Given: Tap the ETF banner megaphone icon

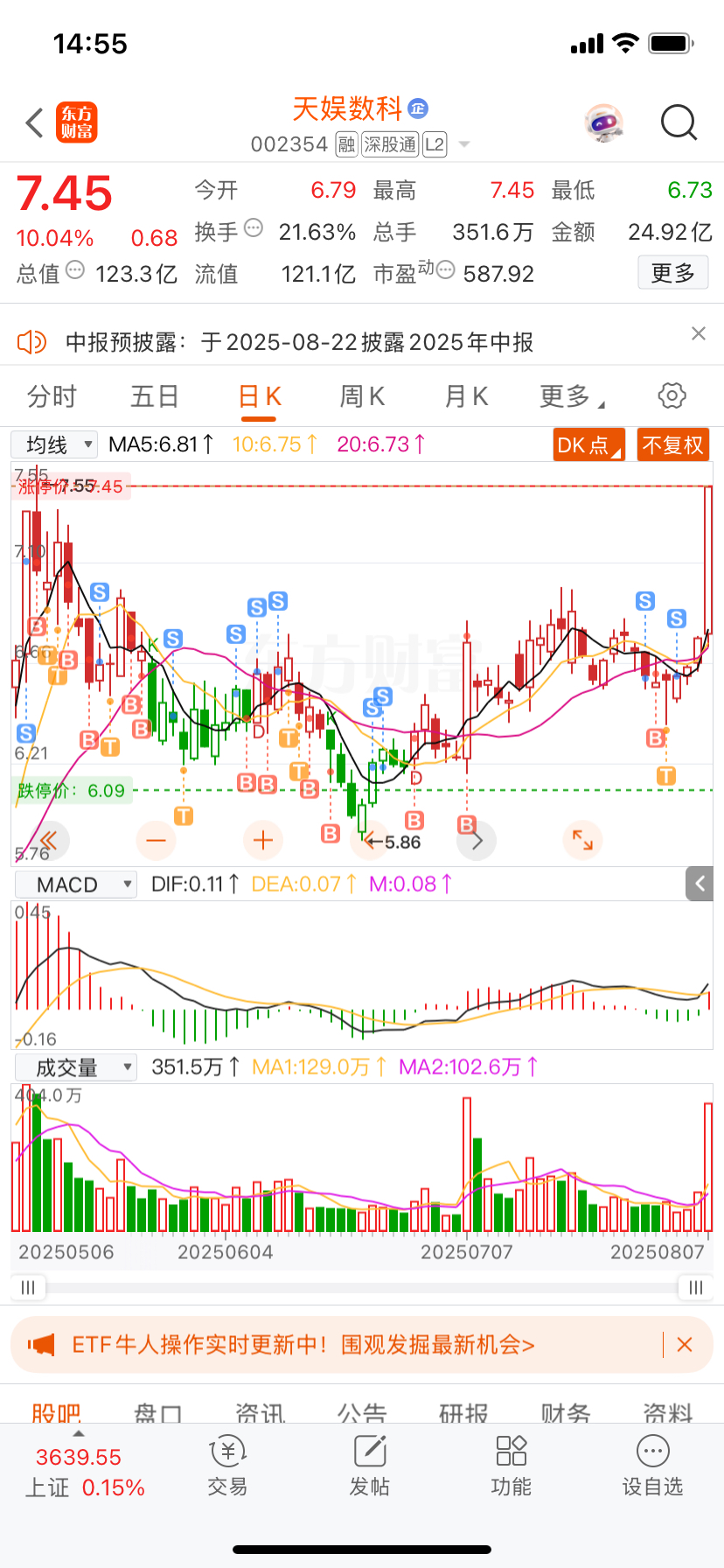Looking at the screenshot, I should [x=40, y=1345].
